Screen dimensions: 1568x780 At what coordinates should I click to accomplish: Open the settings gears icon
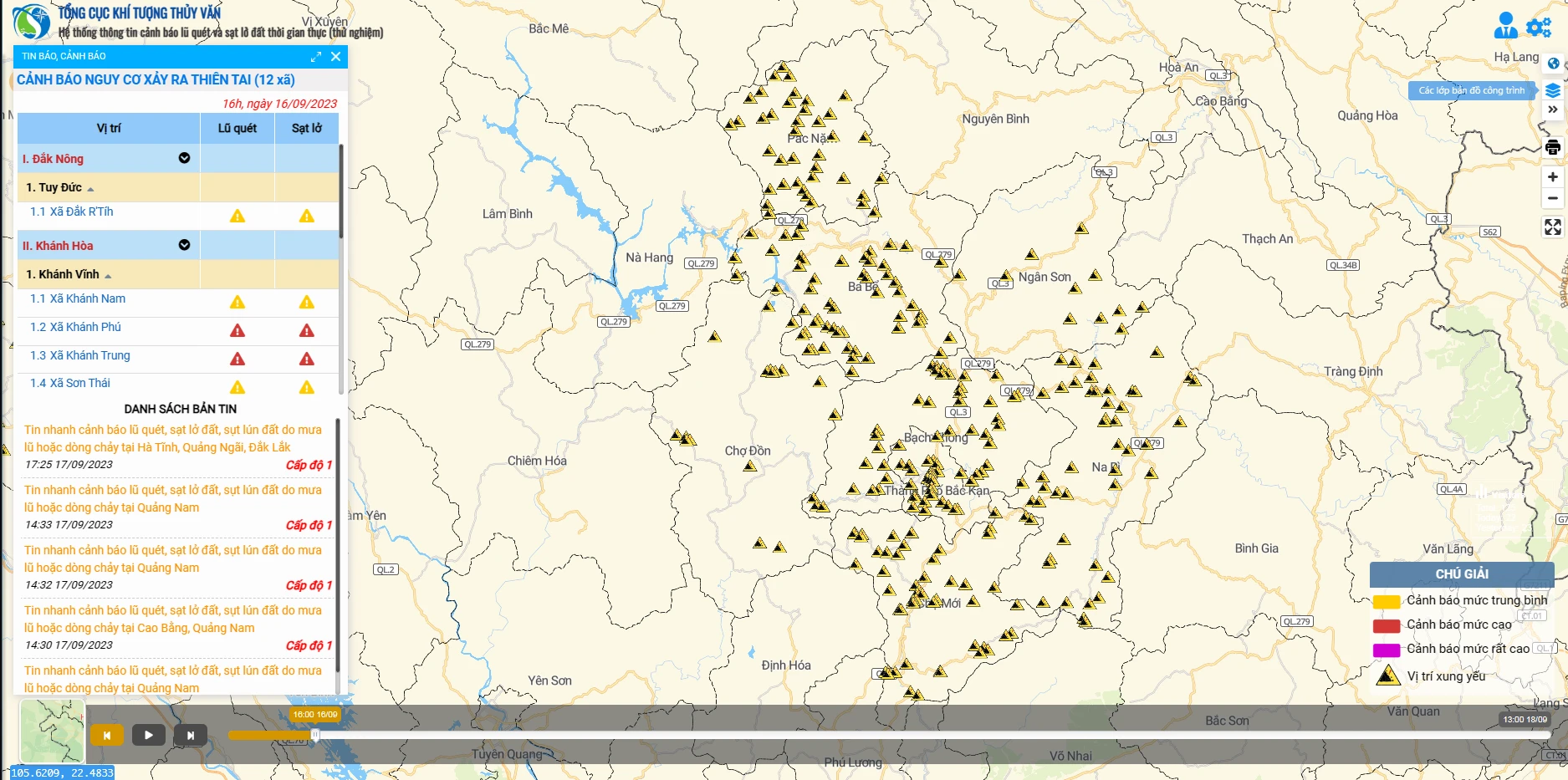[1539, 28]
